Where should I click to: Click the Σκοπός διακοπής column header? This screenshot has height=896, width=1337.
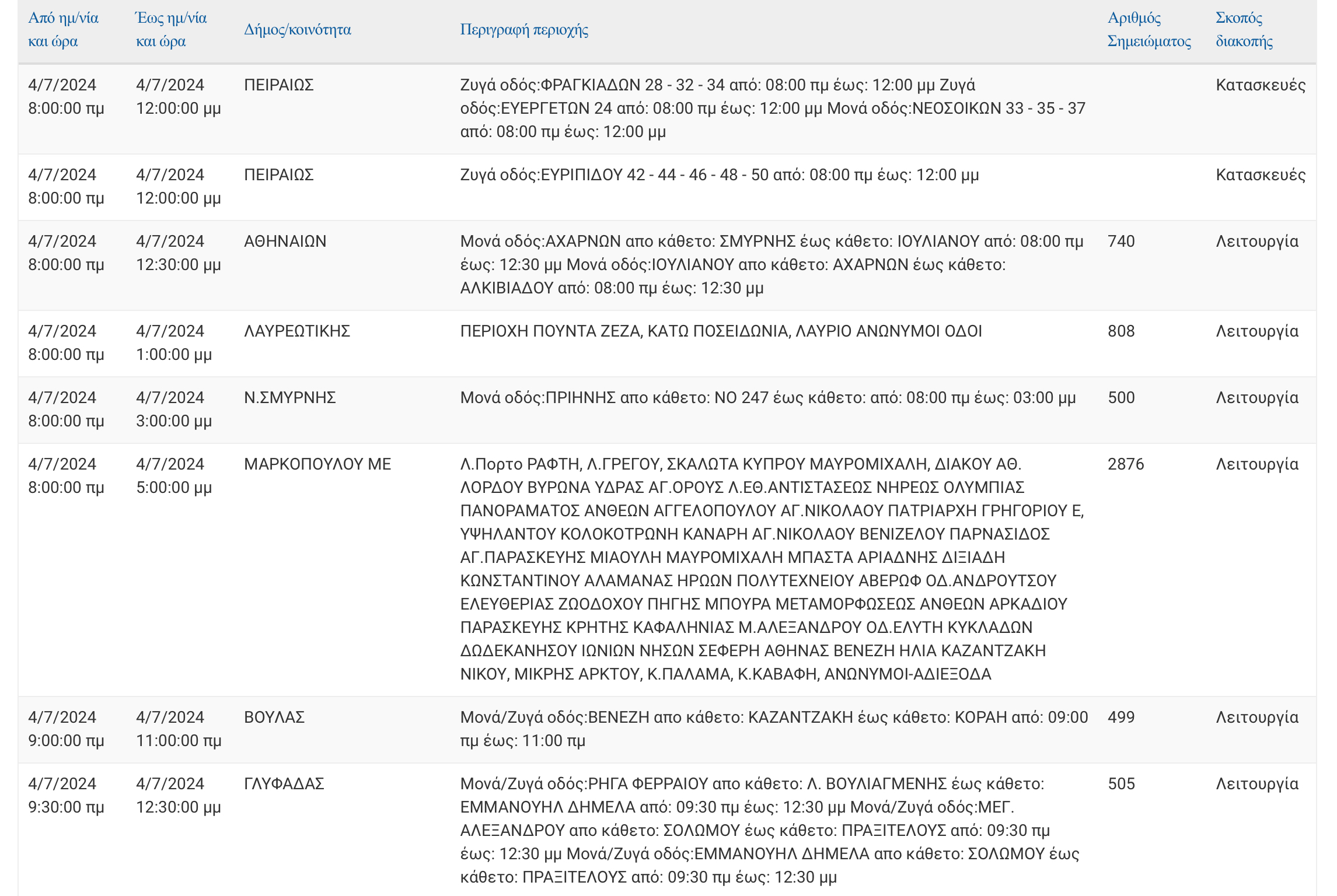pos(1244,30)
